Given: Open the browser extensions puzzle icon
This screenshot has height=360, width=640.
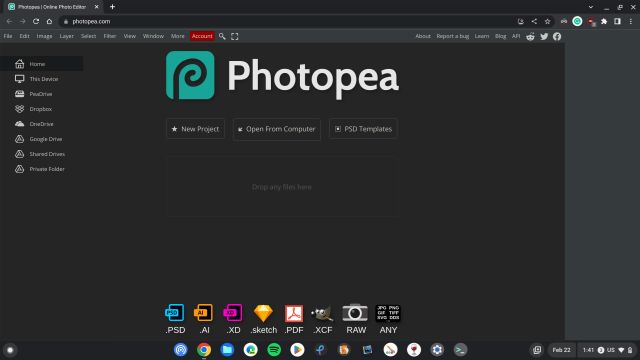Looking at the screenshot, I should pyautogui.click(x=604, y=21).
